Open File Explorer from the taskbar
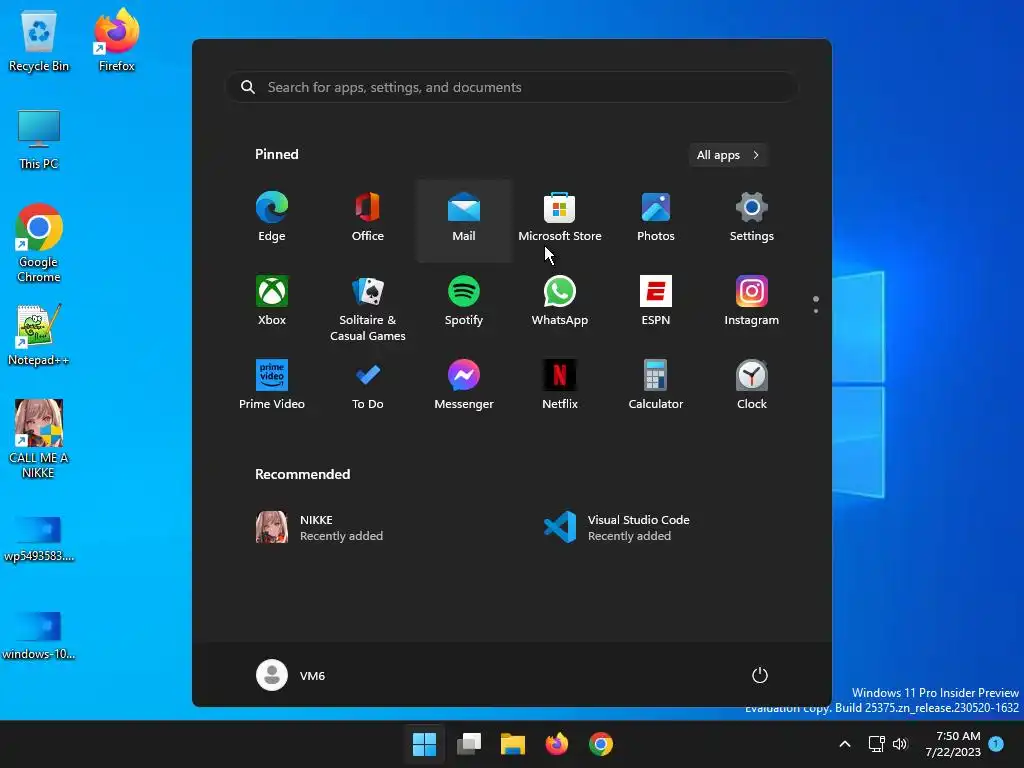Screen dimensions: 1024x768 pos(513,744)
